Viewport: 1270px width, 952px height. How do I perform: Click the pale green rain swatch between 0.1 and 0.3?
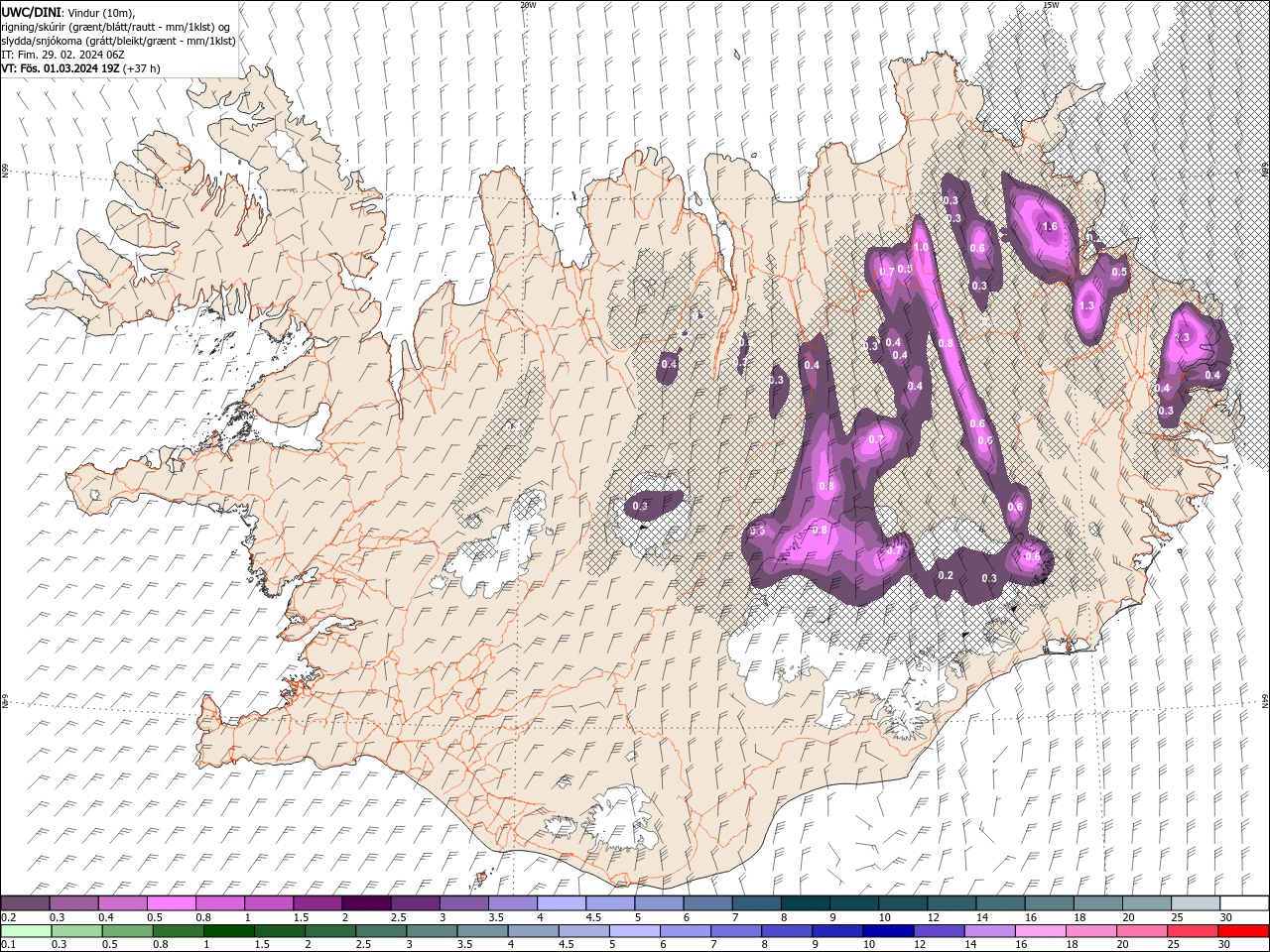(27, 931)
